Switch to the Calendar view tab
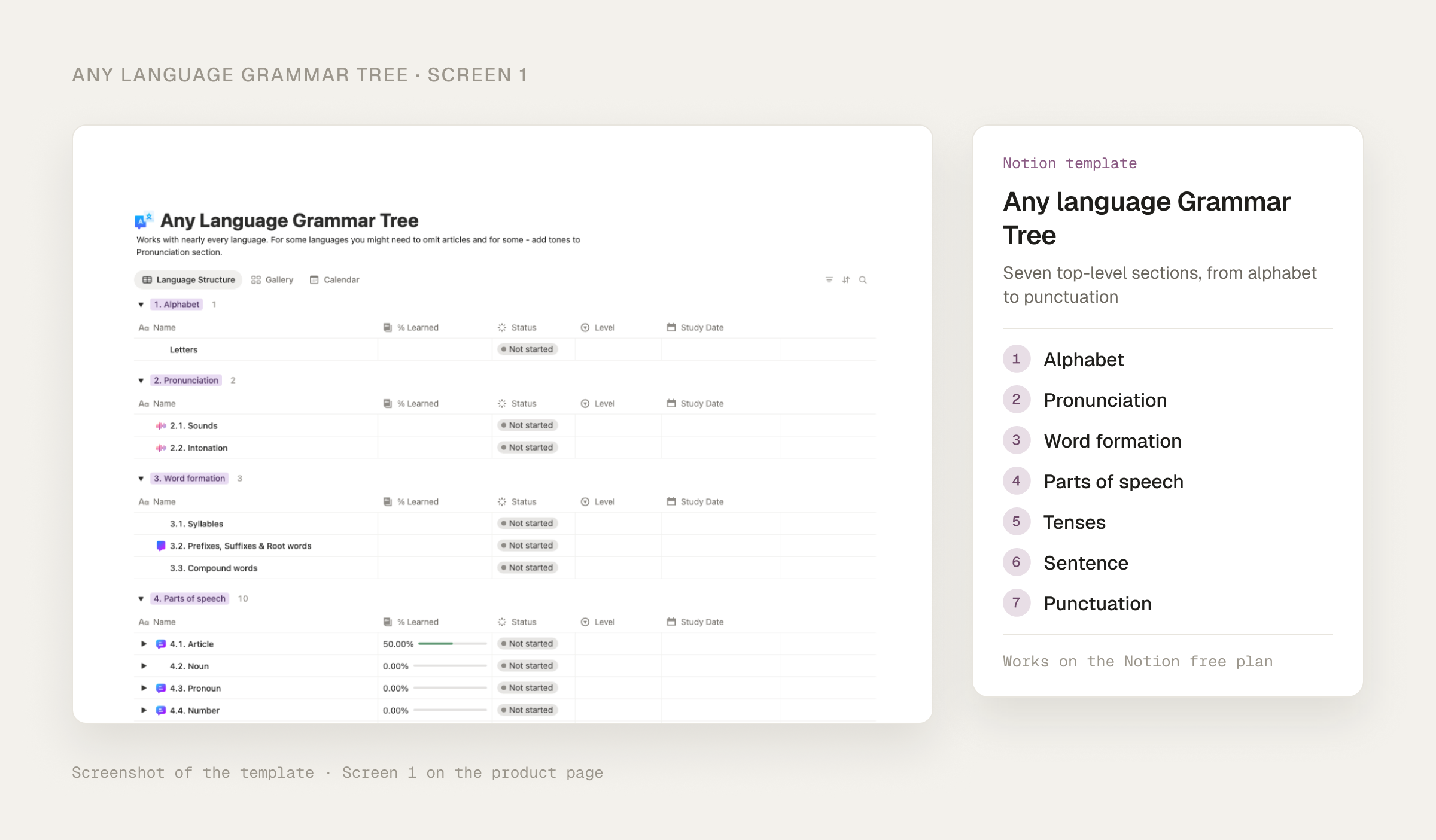The width and height of the screenshot is (1436, 840). [x=334, y=279]
